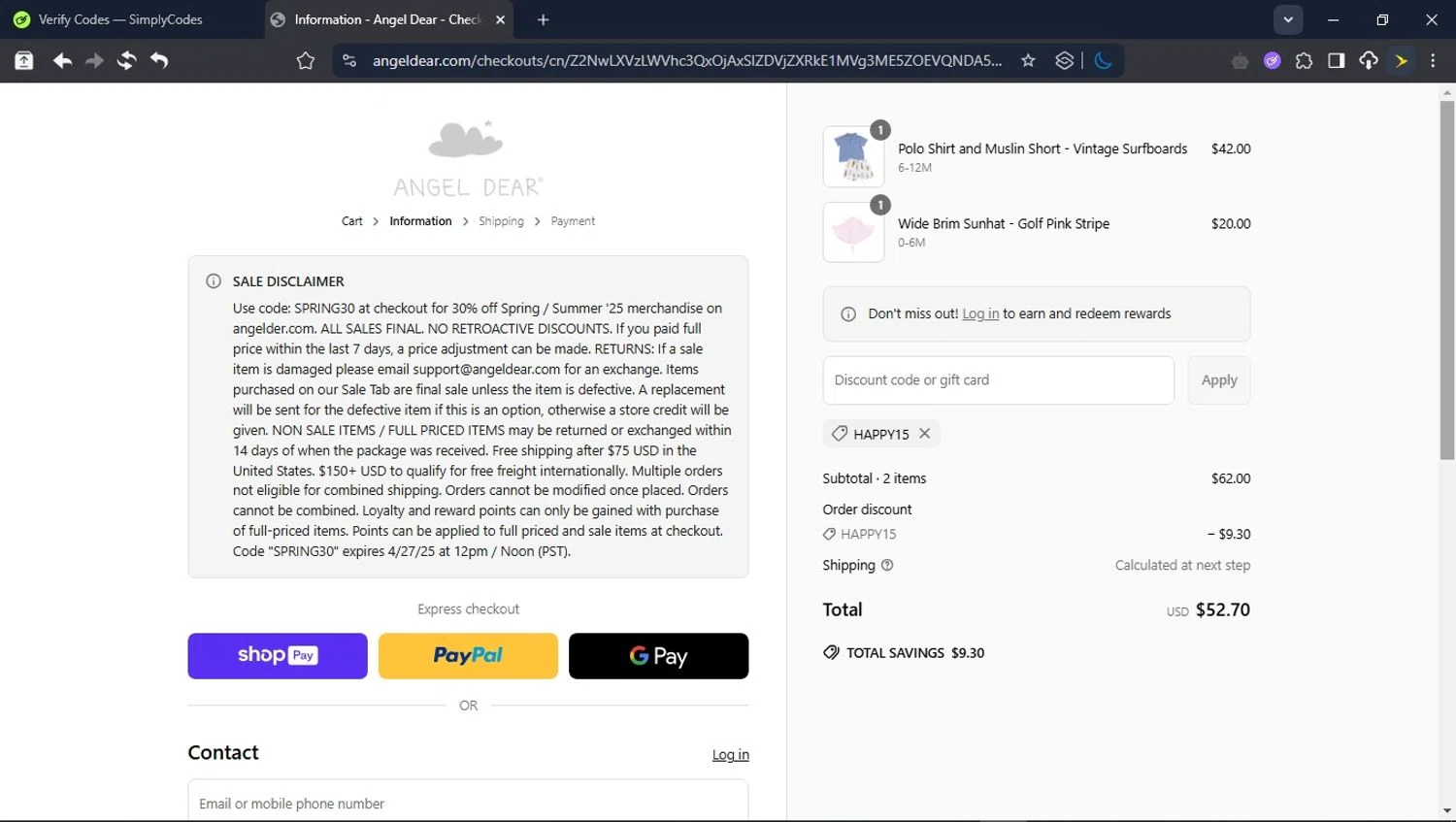Open the Polo Shirt and Muslin Short thumbnail

pyautogui.click(x=853, y=156)
